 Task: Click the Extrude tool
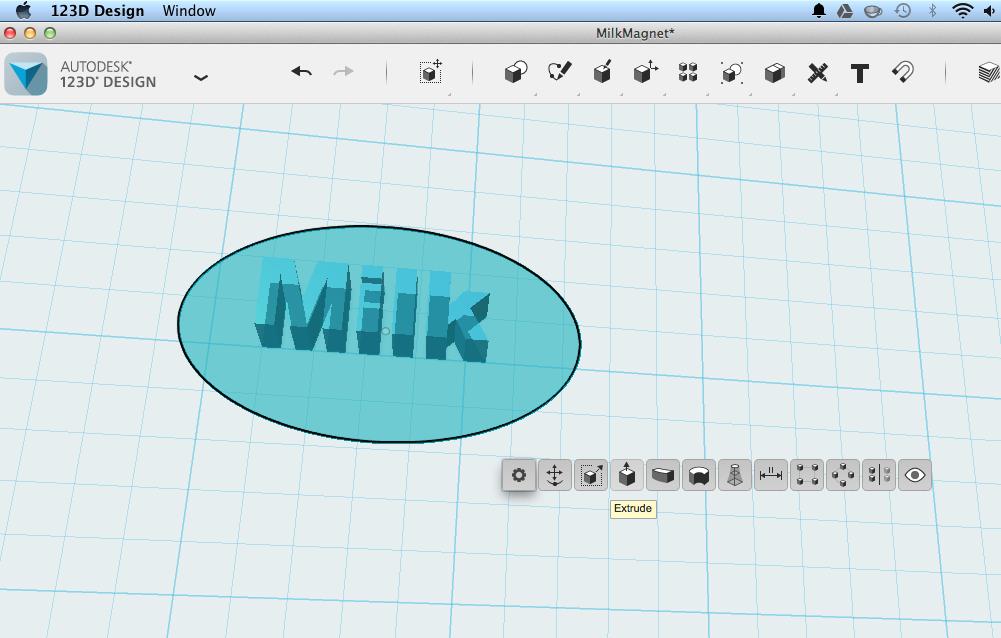coord(627,475)
